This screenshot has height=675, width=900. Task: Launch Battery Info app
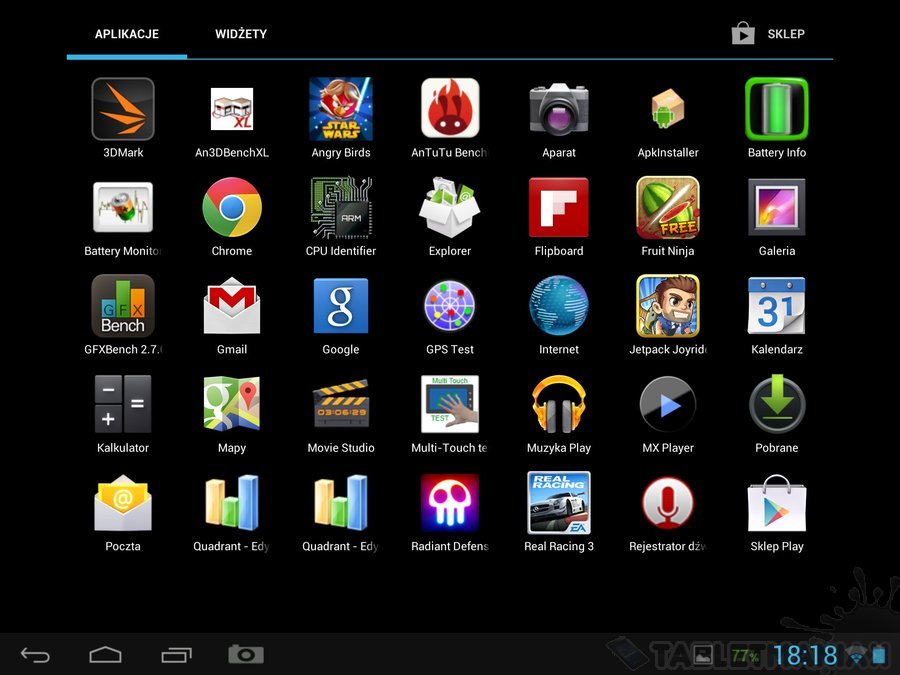click(777, 109)
